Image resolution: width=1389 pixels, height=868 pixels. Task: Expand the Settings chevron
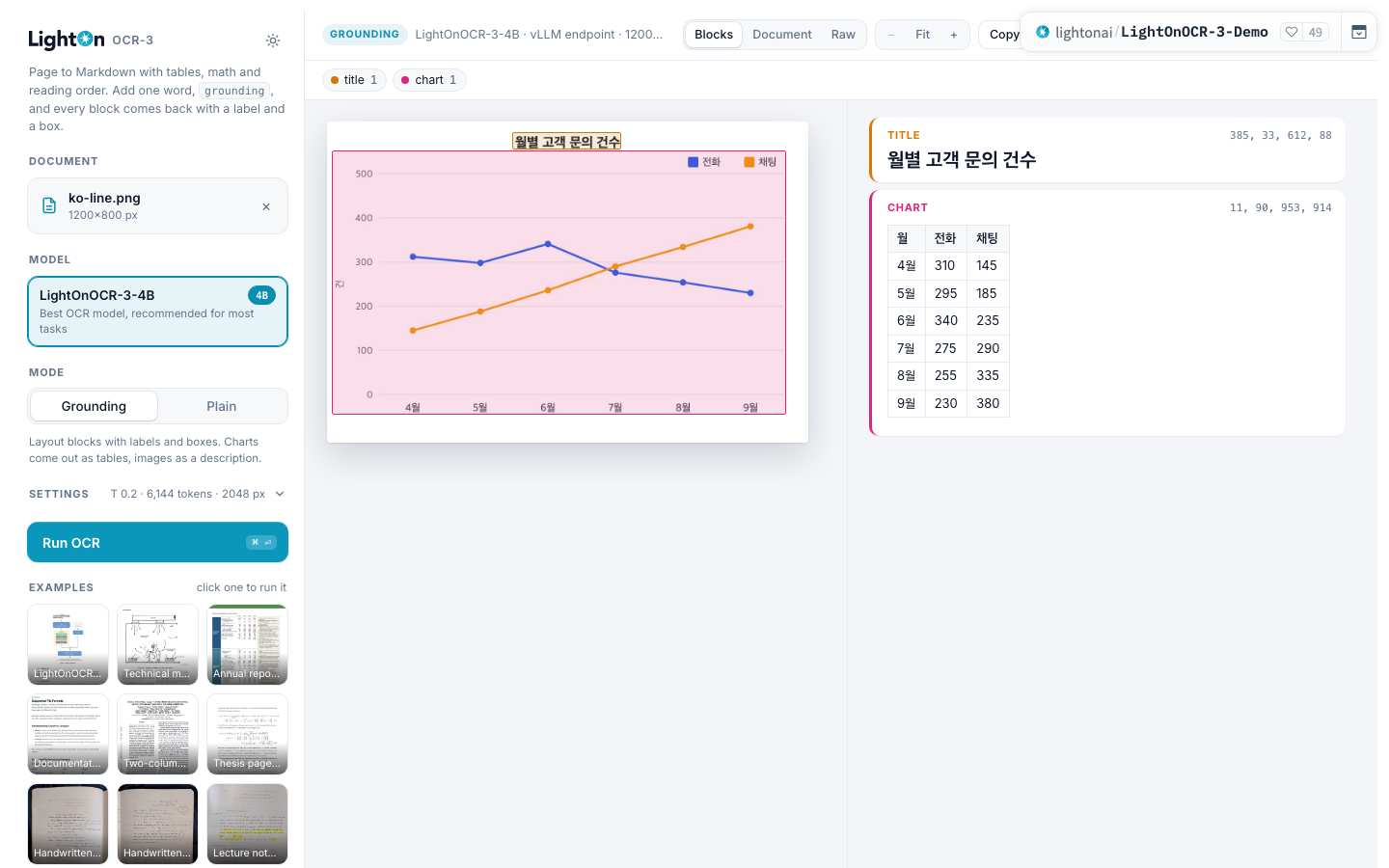(280, 494)
